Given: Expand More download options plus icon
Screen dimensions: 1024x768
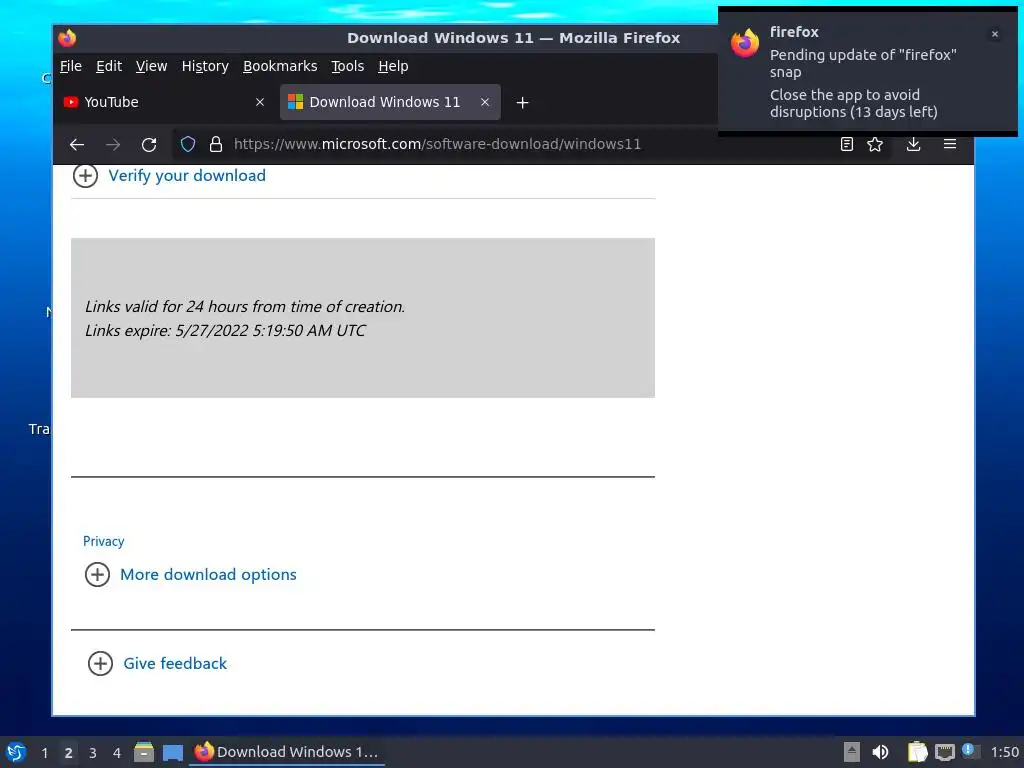Looking at the screenshot, I should 97,575.
